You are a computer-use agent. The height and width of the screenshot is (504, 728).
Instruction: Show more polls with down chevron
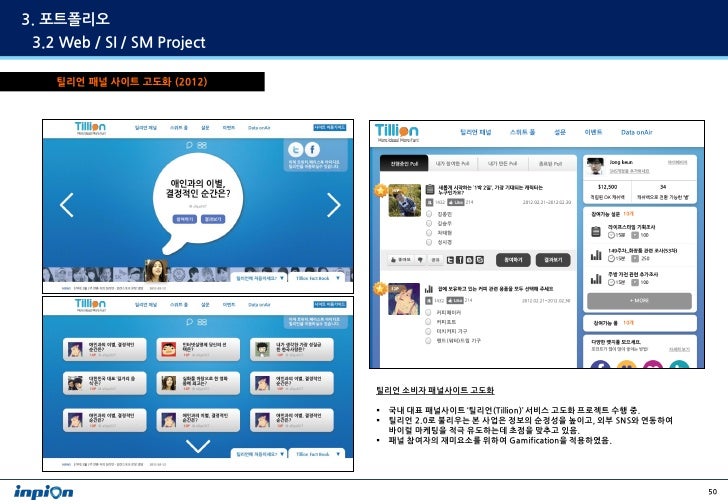click(198, 446)
